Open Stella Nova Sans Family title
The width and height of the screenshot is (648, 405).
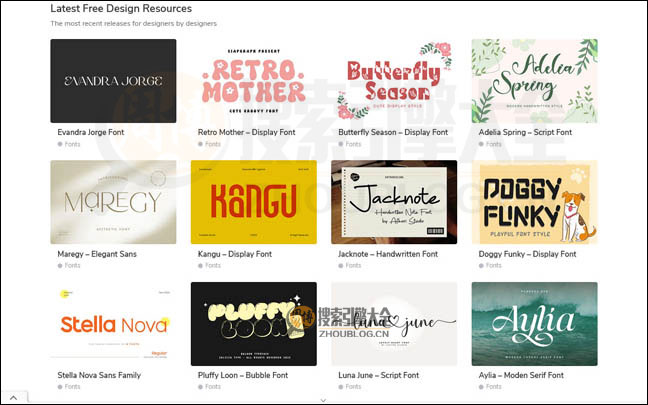click(x=99, y=375)
